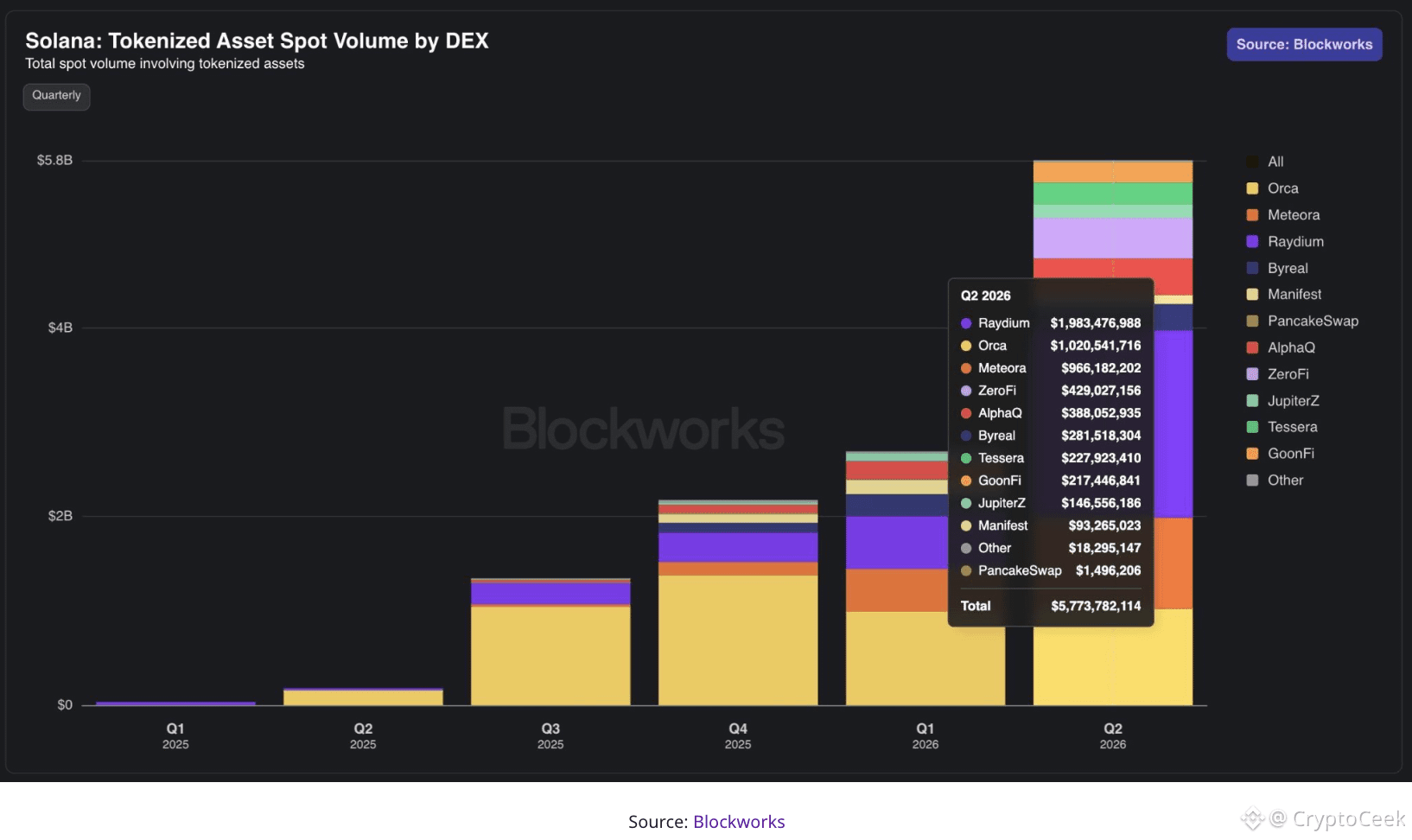The height and width of the screenshot is (840, 1412).
Task: Toggle Byreal series in the legend
Action: coord(1277,269)
